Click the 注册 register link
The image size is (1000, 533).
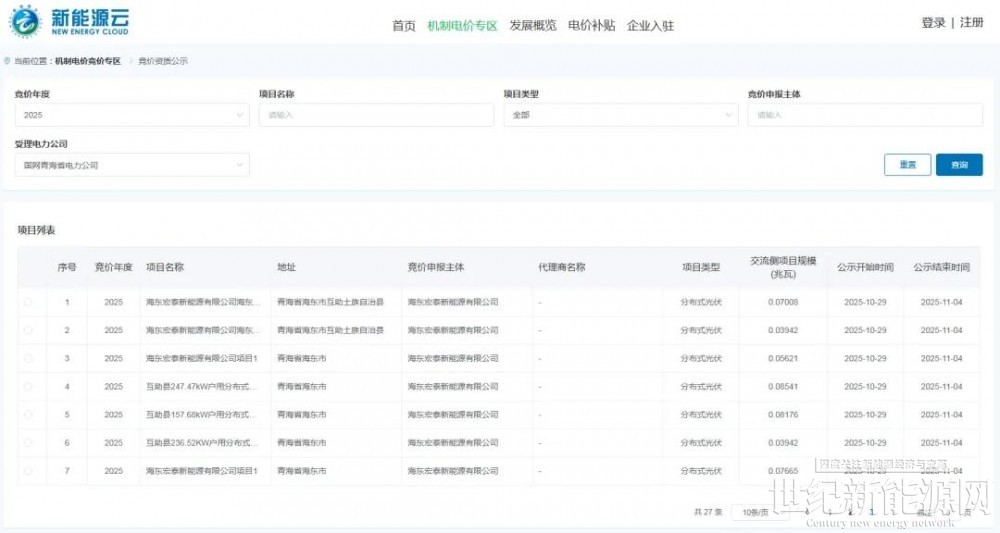click(971, 23)
